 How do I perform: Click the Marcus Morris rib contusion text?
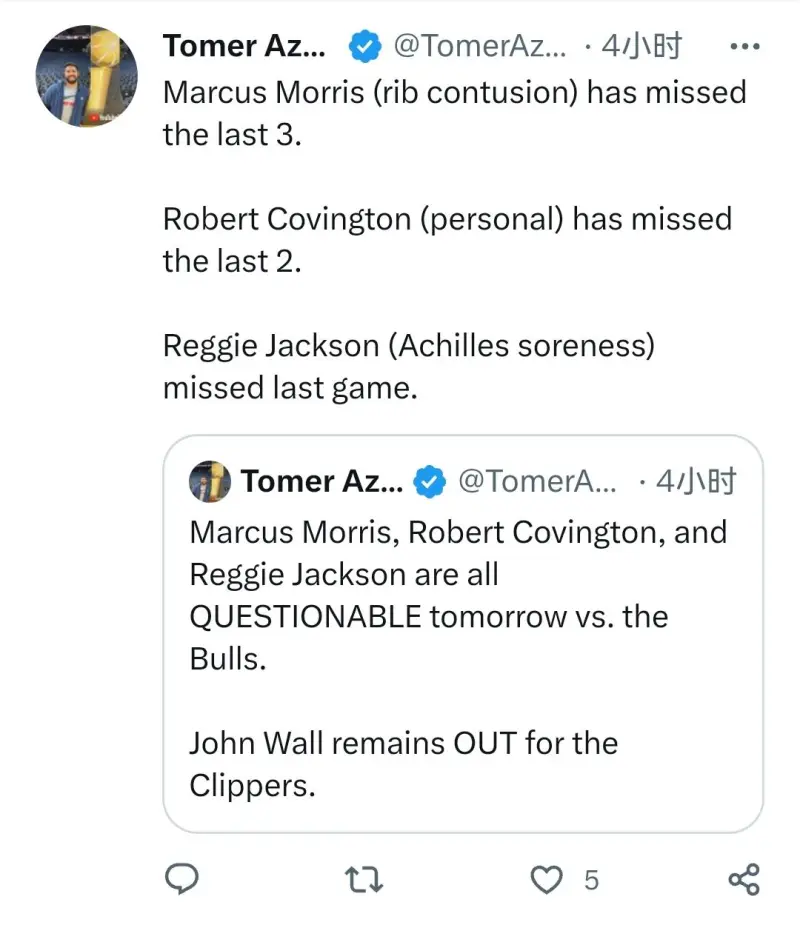coord(455,113)
